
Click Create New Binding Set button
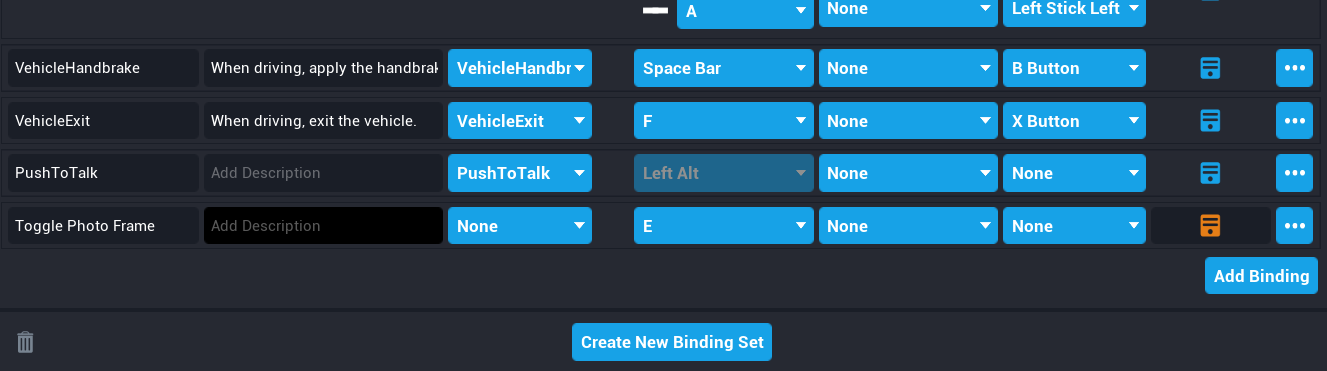click(x=672, y=342)
